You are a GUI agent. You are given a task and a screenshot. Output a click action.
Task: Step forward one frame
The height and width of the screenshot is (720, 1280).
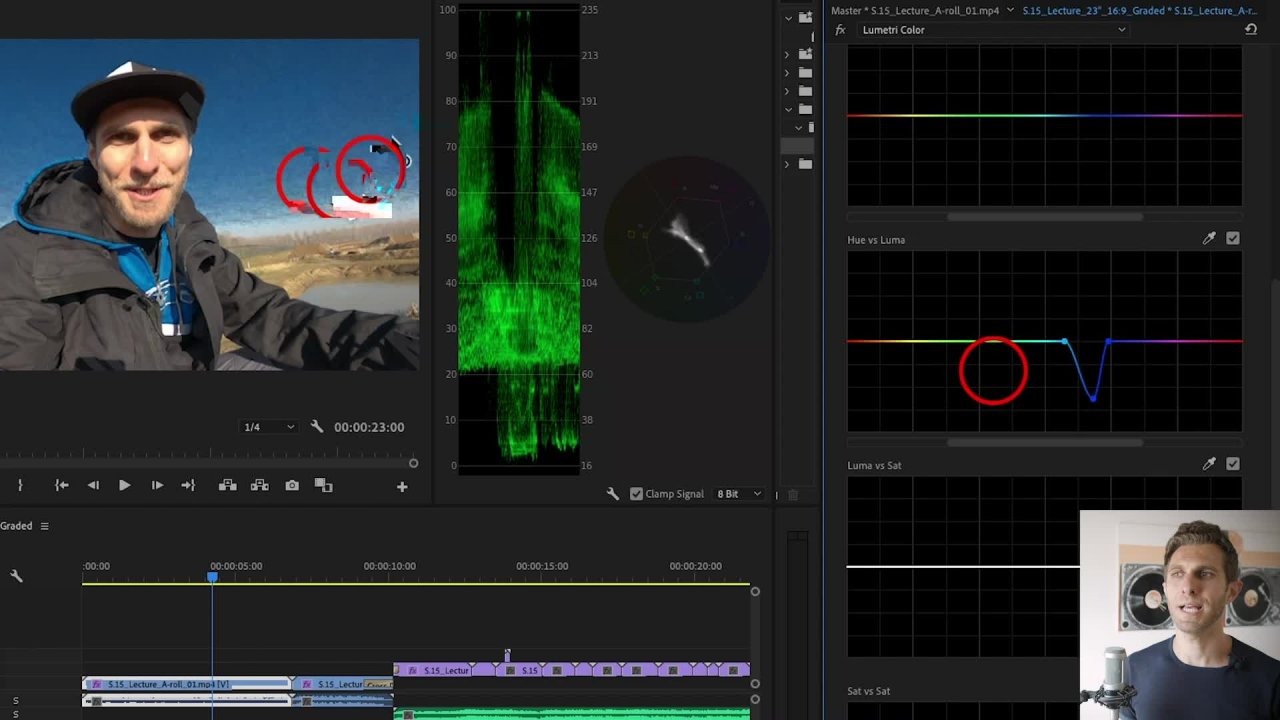pyautogui.click(x=157, y=486)
